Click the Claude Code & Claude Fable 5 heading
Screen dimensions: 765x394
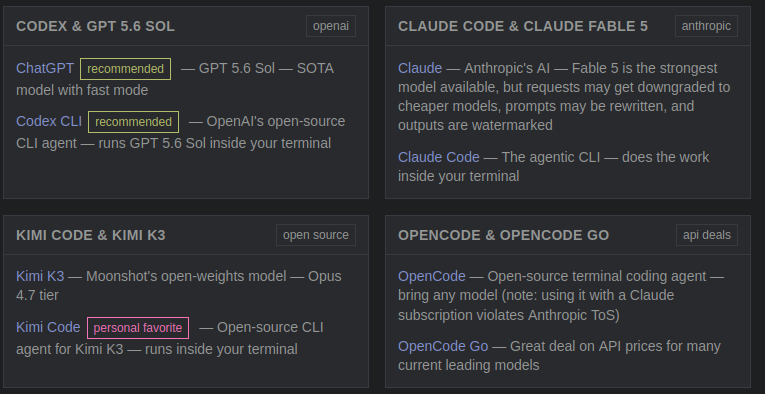click(x=523, y=26)
